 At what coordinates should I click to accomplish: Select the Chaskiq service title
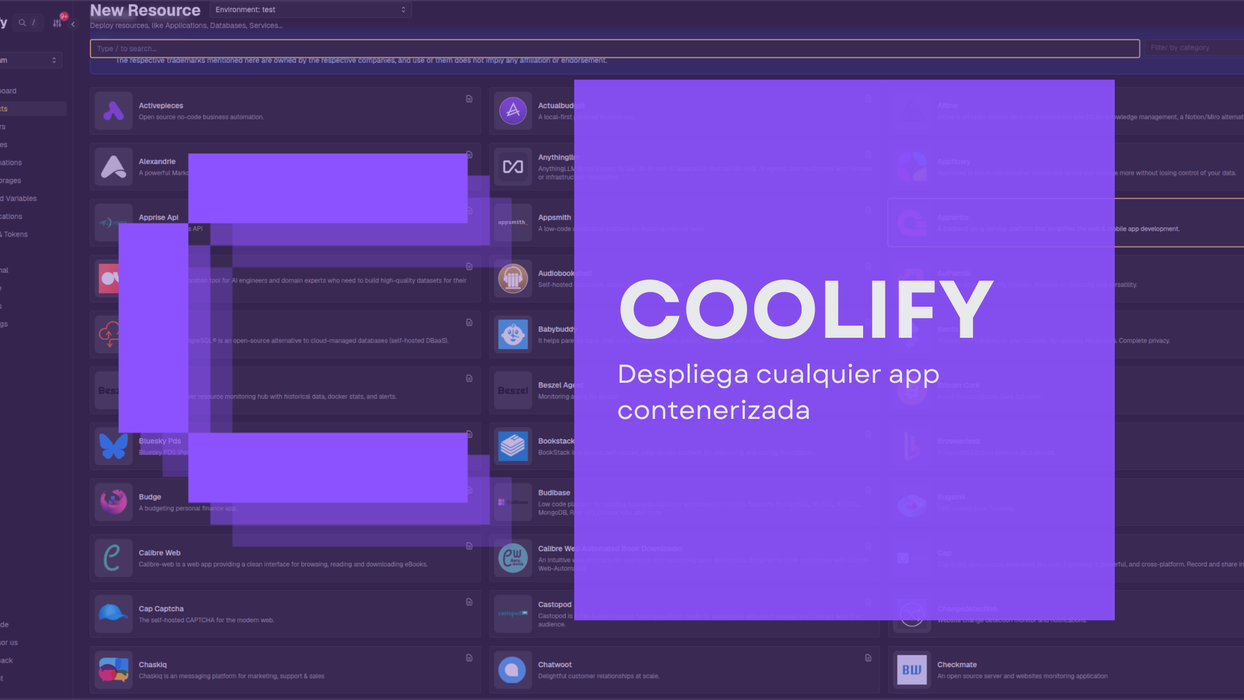point(153,665)
